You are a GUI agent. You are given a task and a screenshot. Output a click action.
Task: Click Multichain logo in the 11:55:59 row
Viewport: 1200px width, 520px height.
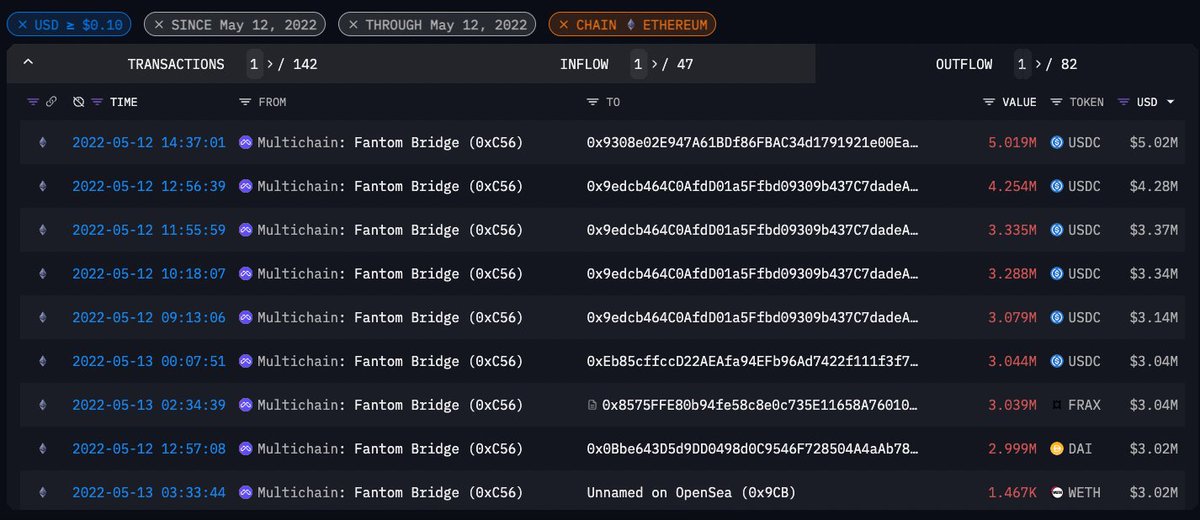[246, 230]
